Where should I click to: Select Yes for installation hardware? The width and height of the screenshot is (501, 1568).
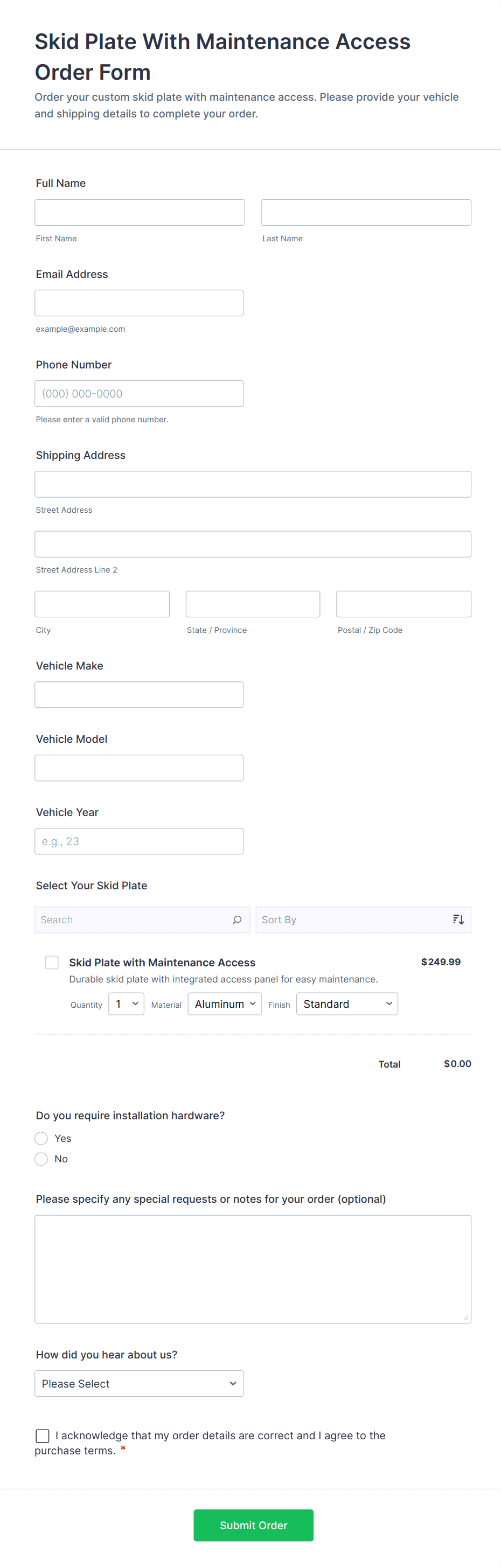[41, 1138]
